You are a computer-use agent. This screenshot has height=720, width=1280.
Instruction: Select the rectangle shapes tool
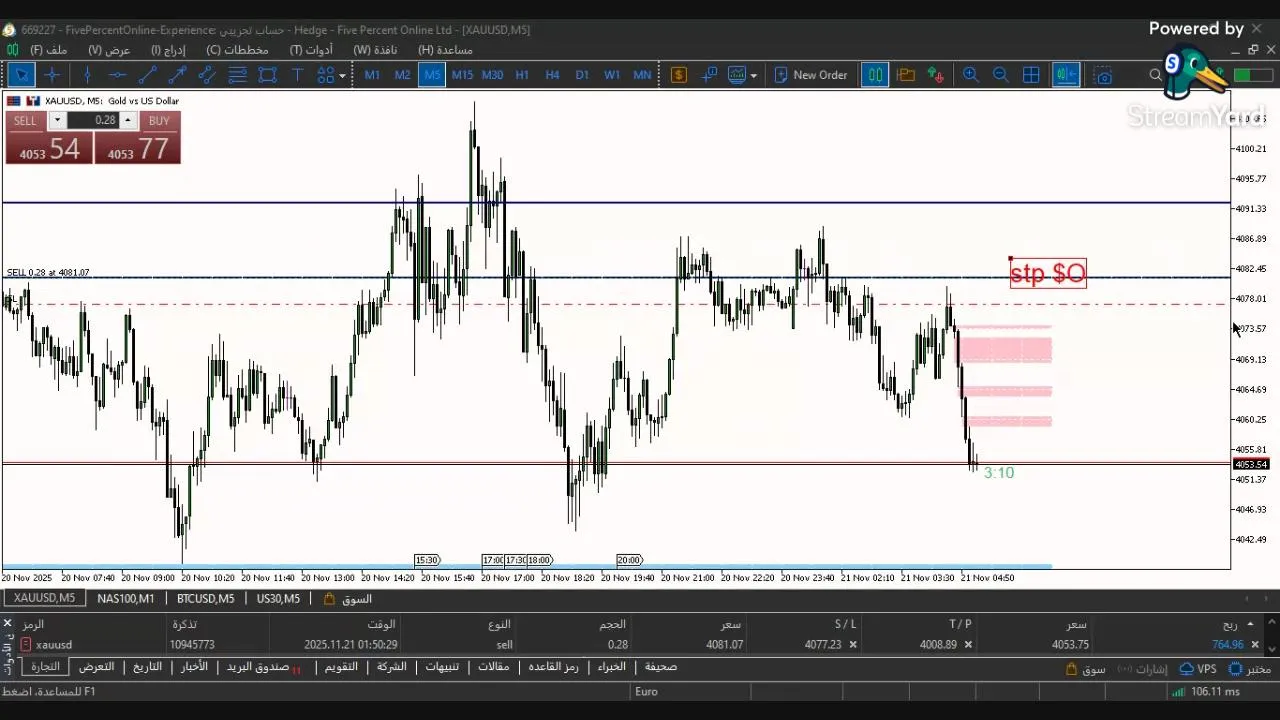pos(267,75)
